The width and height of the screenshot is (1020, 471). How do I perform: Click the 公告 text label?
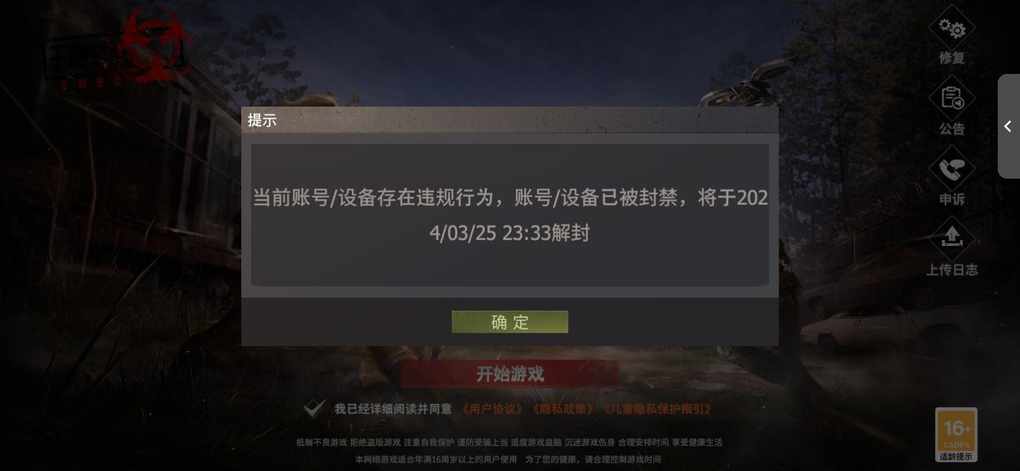[952, 129]
